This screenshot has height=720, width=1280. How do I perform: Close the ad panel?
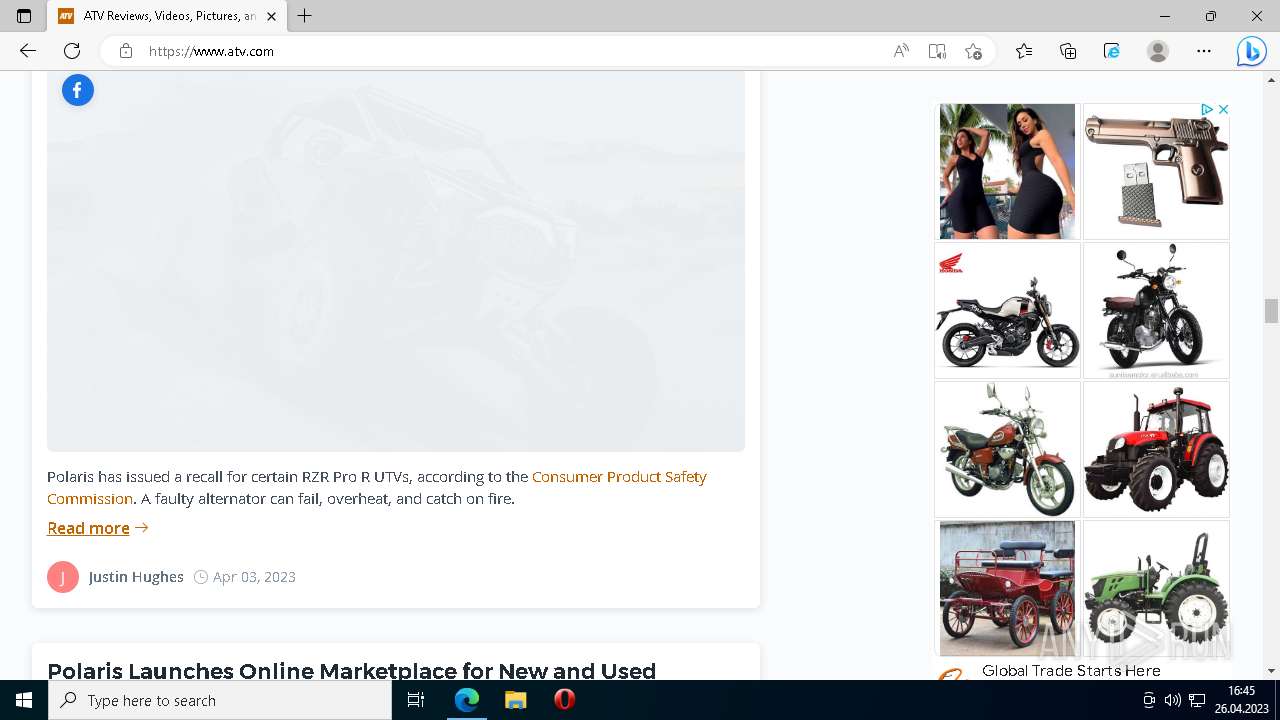pos(1222,109)
